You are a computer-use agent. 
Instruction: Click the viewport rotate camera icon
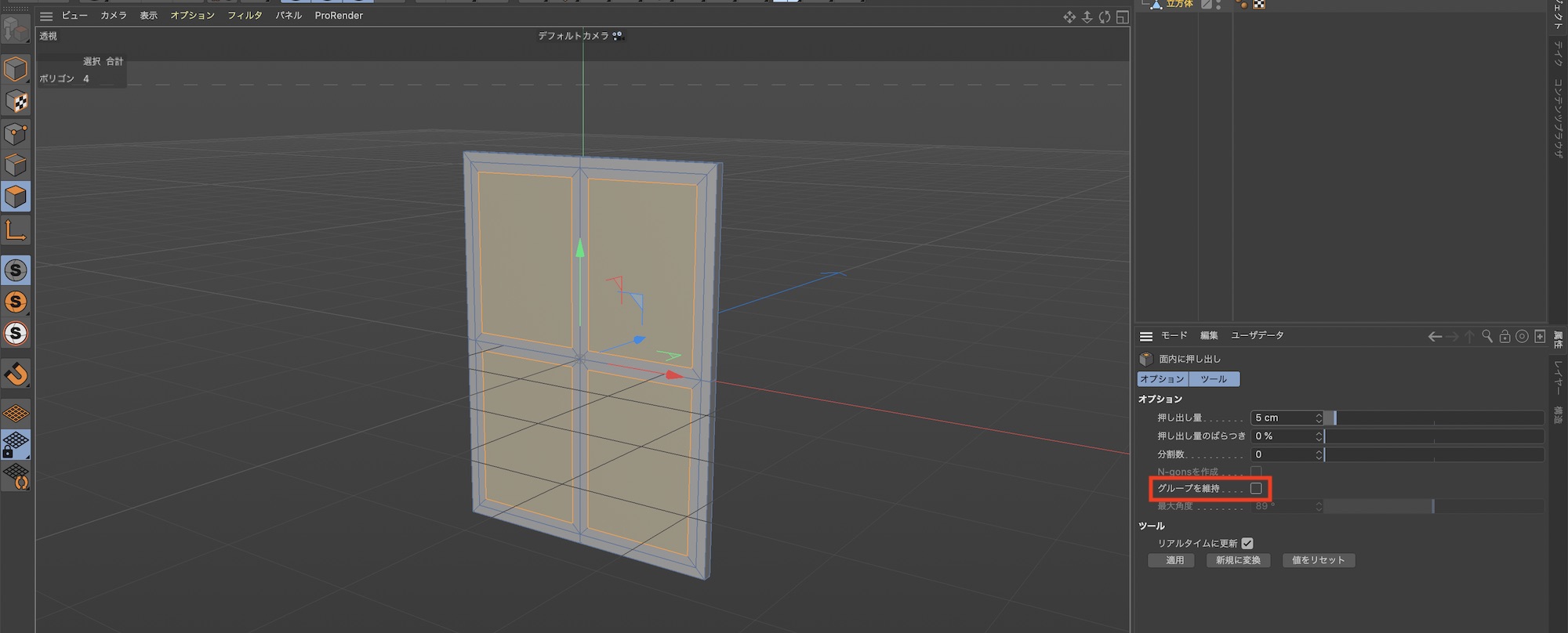point(1105,16)
